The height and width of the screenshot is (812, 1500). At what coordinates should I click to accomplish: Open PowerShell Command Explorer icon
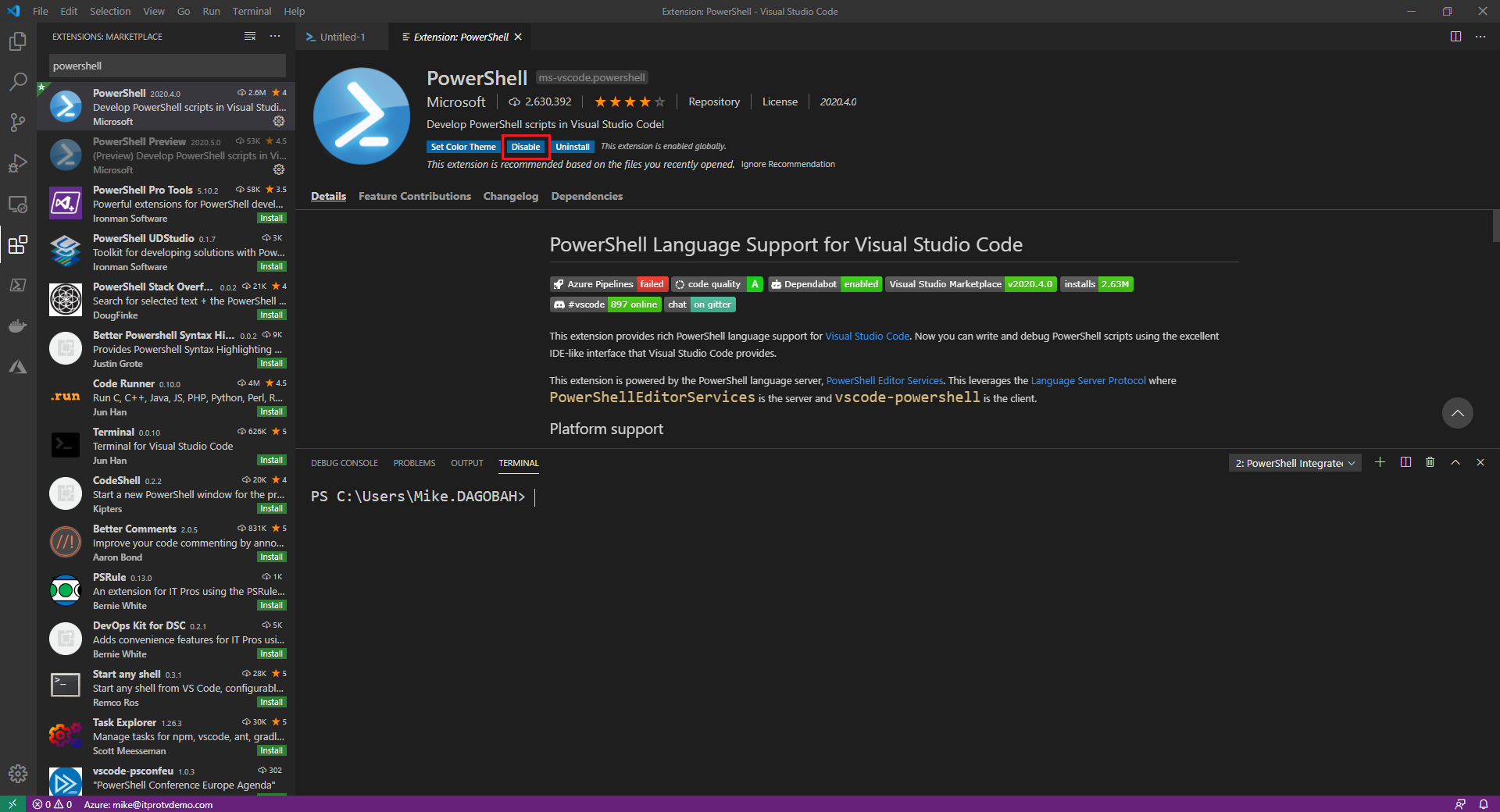coord(18,285)
